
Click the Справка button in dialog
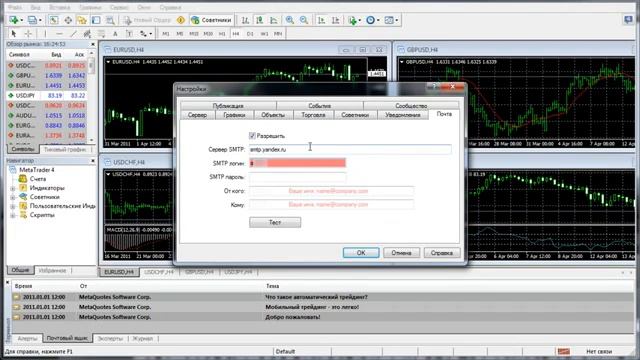pos(442,253)
